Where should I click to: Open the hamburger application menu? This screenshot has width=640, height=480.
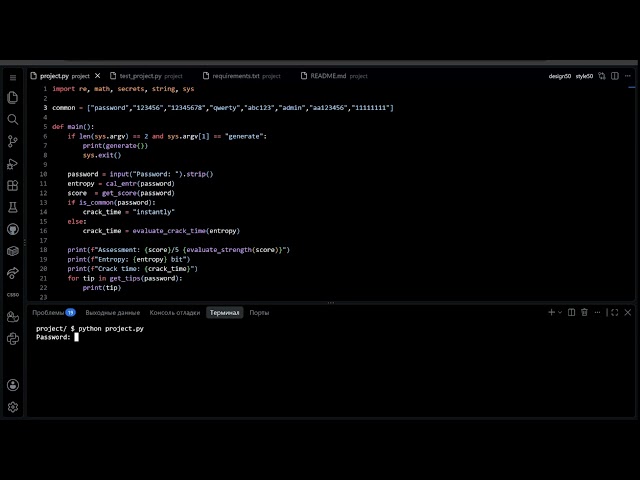(x=13, y=78)
